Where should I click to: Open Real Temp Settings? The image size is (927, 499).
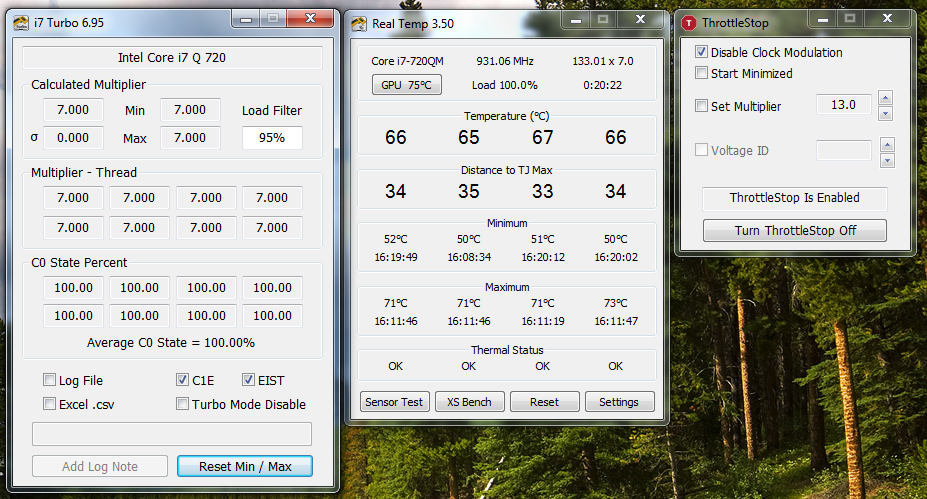coord(620,402)
